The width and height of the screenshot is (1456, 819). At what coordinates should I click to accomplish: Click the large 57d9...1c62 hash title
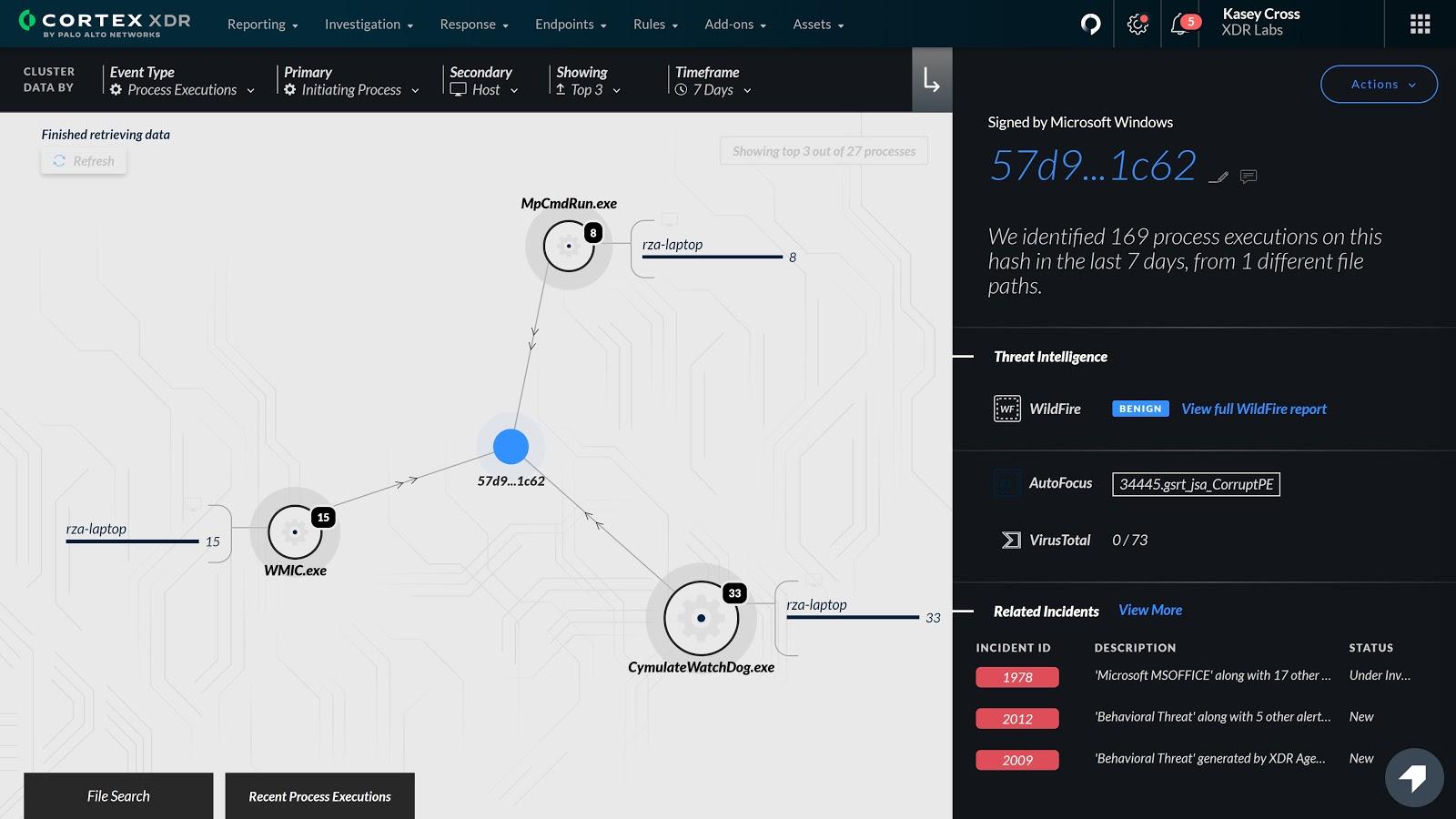pyautogui.click(x=1093, y=166)
